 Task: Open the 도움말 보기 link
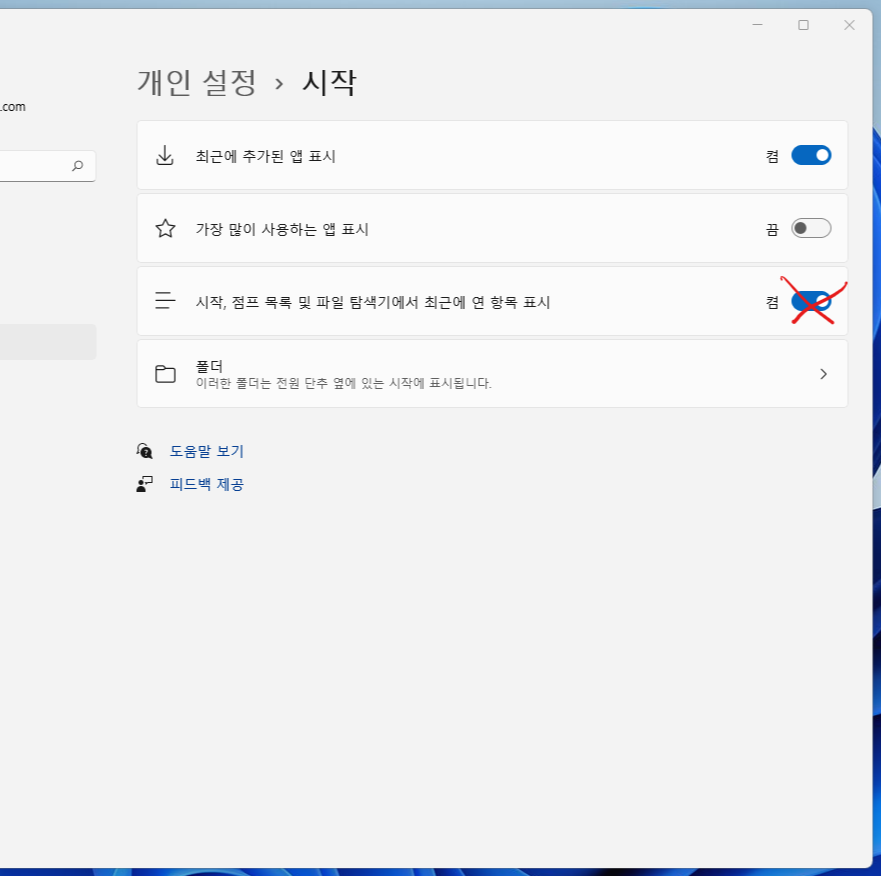(207, 451)
